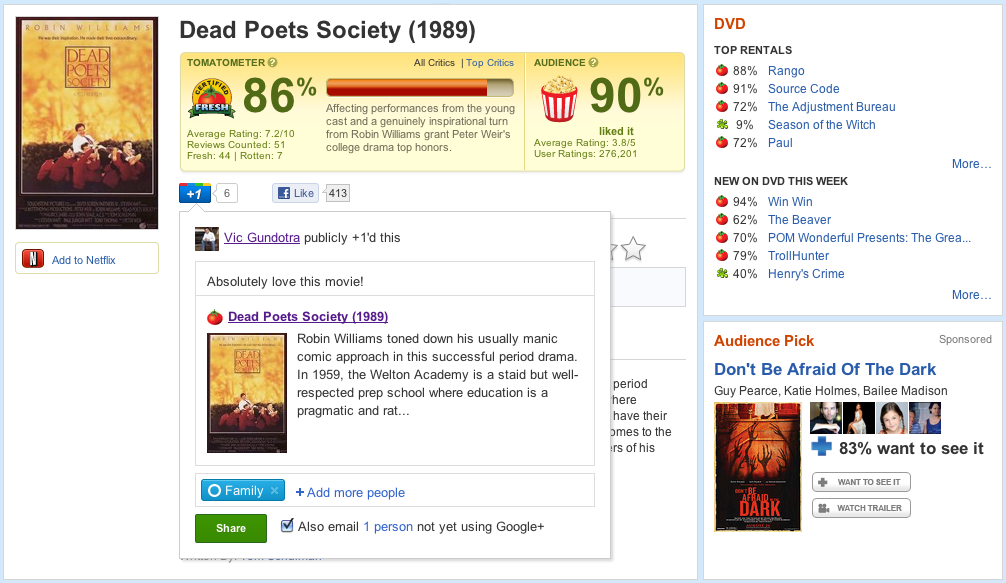This screenshot has width=1006, height=583.
Task: Click the rightmost rating star
Action: click(633, 249)
